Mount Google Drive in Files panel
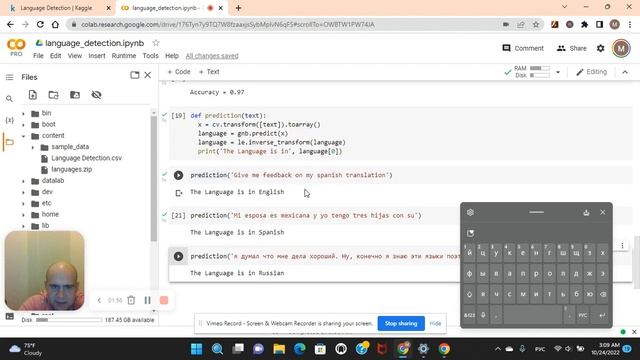640x360 pixels. tap(75, 95)
